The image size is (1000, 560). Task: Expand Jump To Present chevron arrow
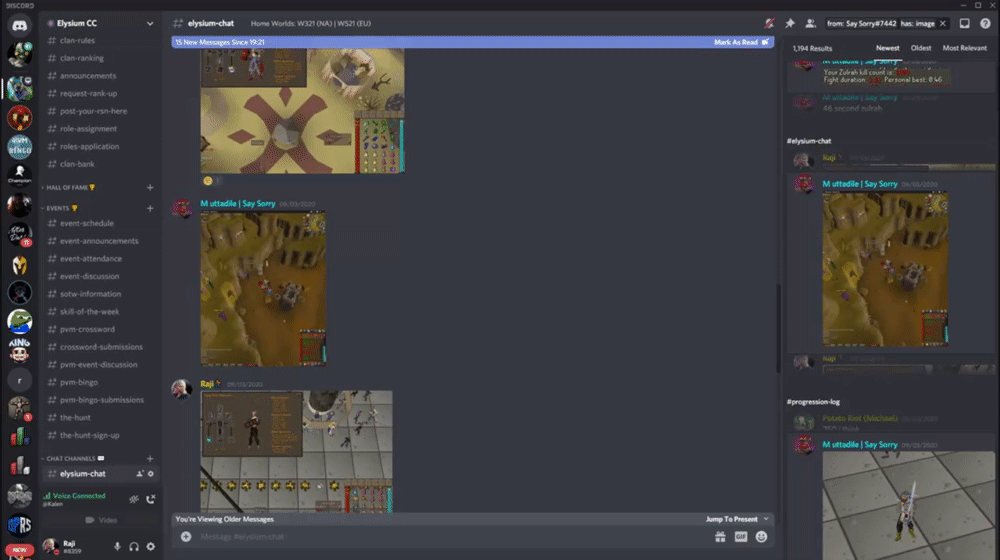click(766, 519)
